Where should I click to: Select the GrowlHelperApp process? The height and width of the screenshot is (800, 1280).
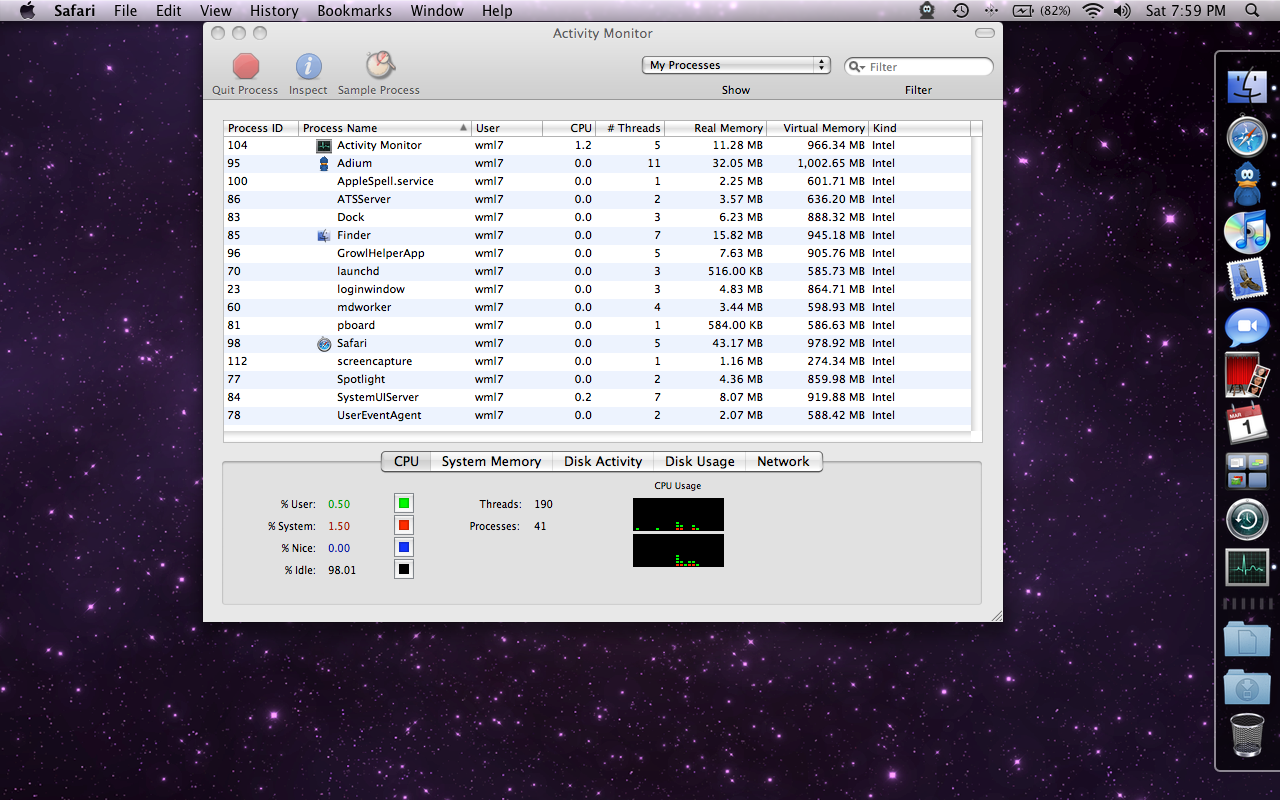tap(597, 253)
